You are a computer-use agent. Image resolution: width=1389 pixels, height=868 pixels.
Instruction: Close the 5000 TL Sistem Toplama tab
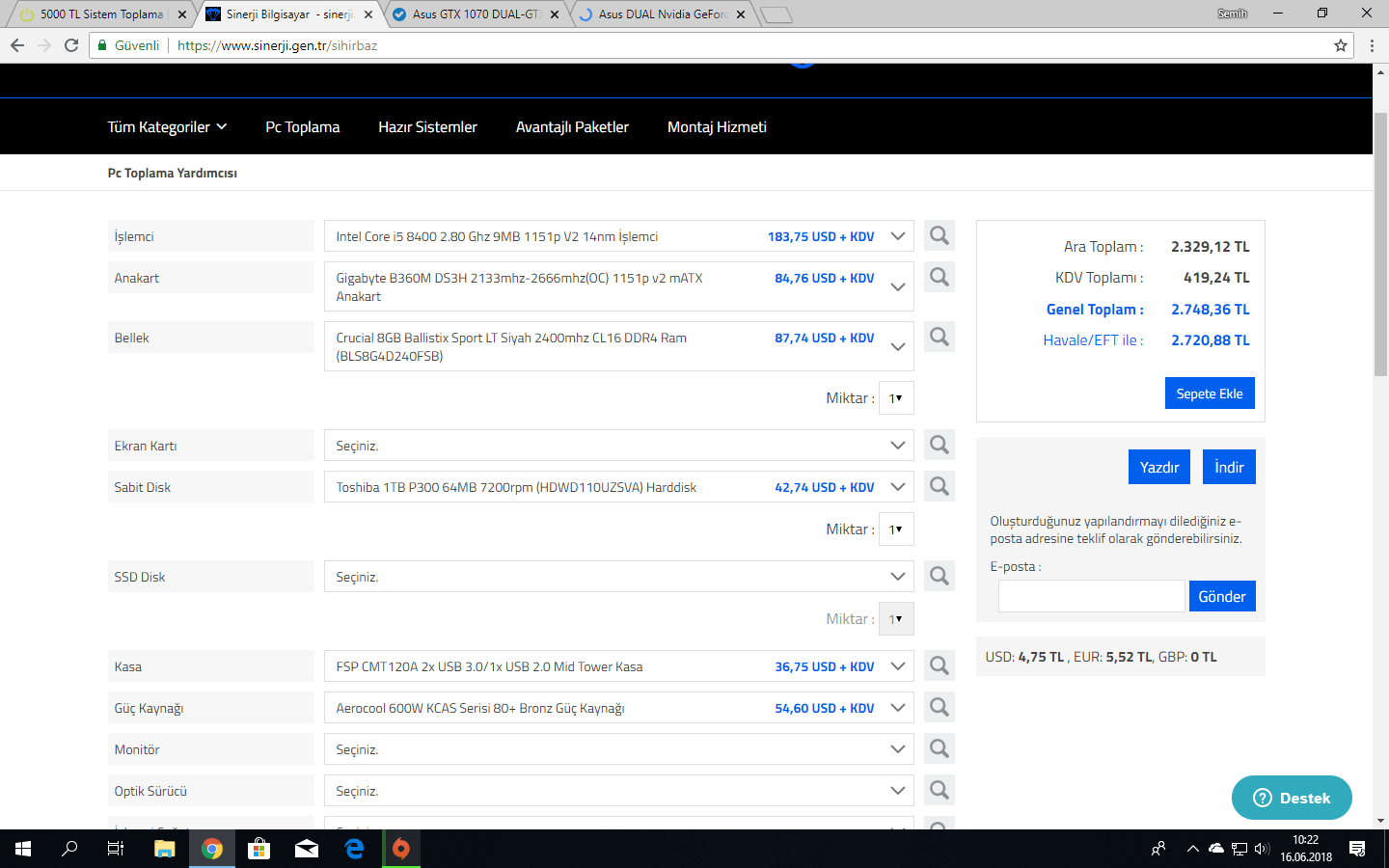[182, 14]
